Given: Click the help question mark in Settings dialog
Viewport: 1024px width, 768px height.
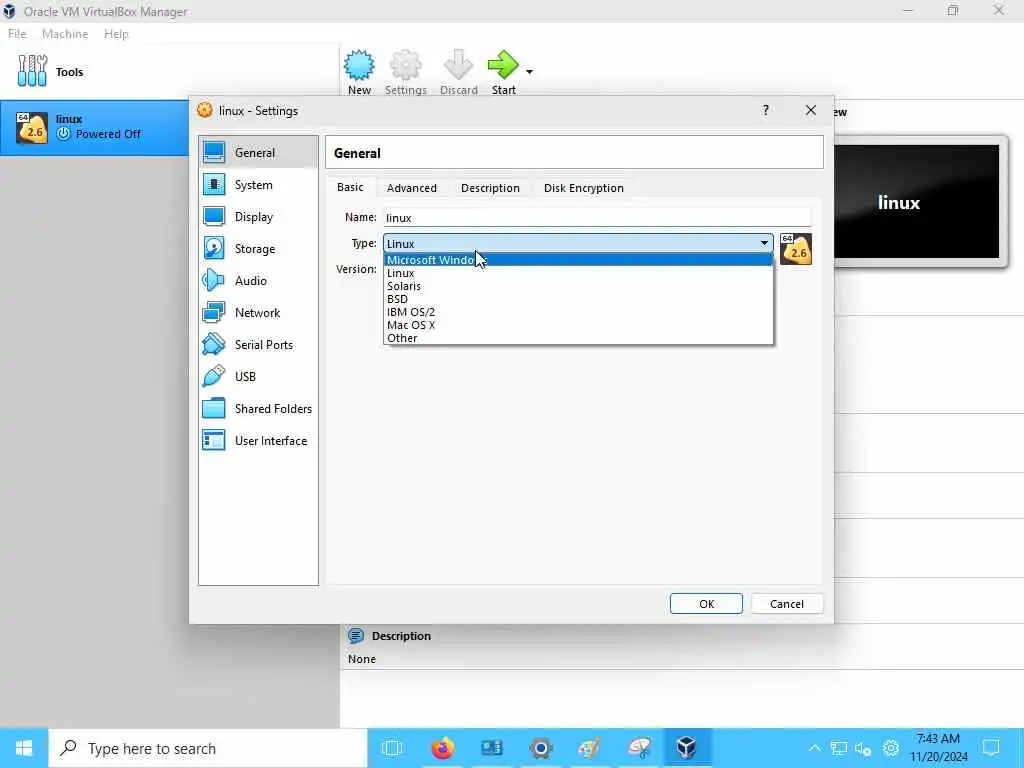Looking at the screenshot, I should 765,110.
